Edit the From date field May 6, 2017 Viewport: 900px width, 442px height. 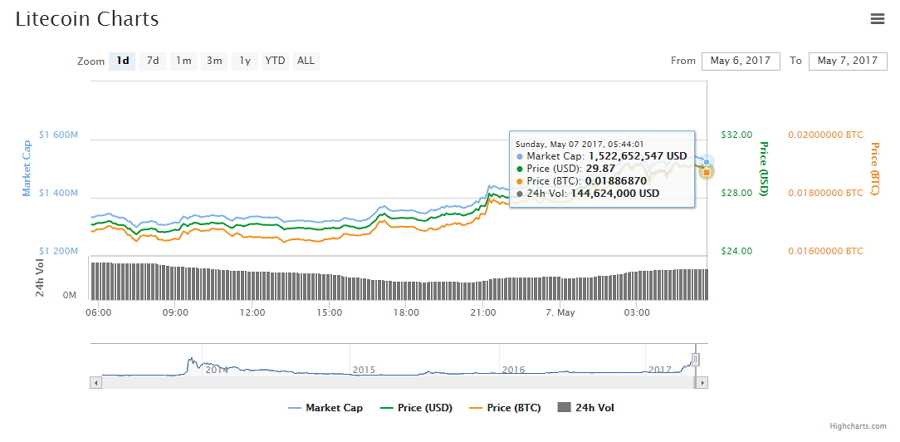click(x=740, y=61)
